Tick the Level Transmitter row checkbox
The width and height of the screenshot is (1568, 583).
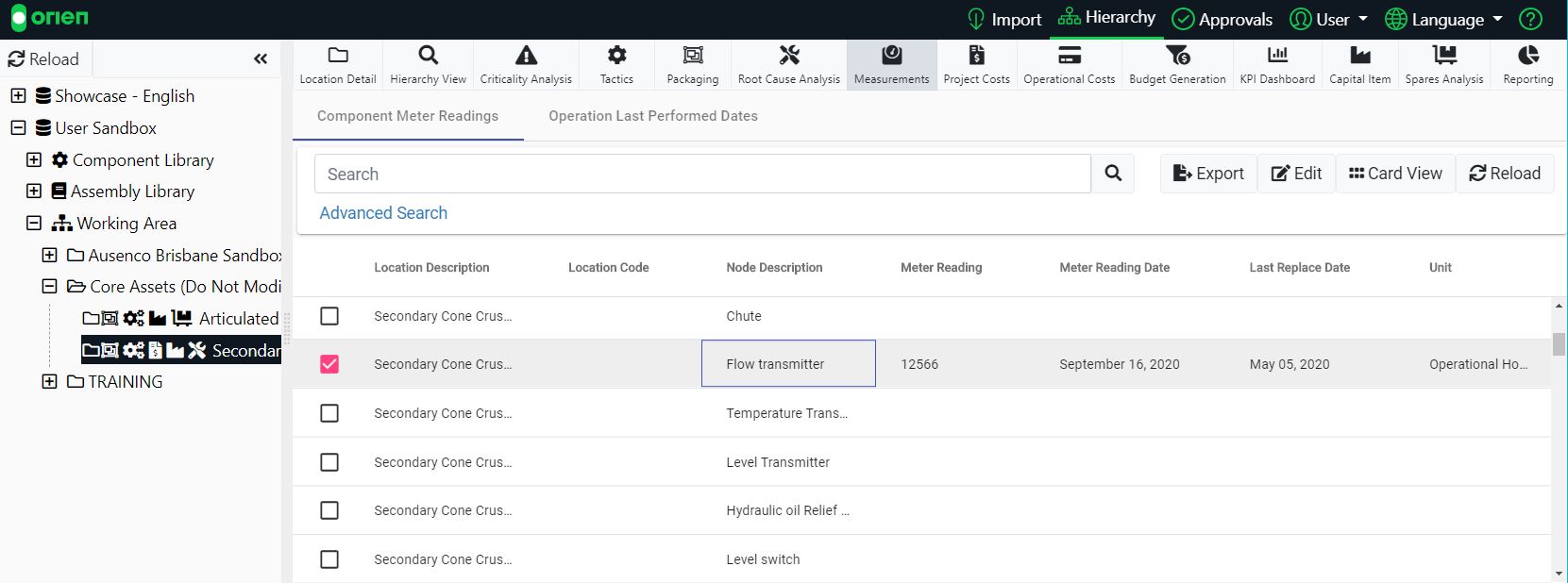[x=329, y=462]
